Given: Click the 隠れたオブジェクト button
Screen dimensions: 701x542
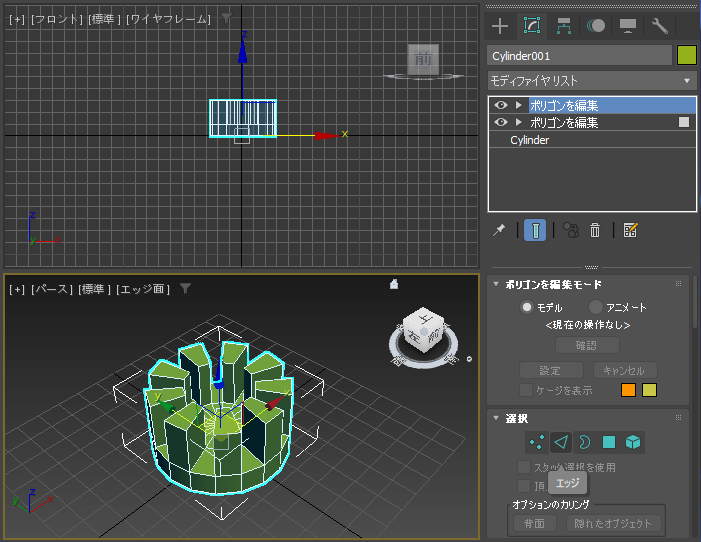Looking at the screenshot, I should pos(613,523).
